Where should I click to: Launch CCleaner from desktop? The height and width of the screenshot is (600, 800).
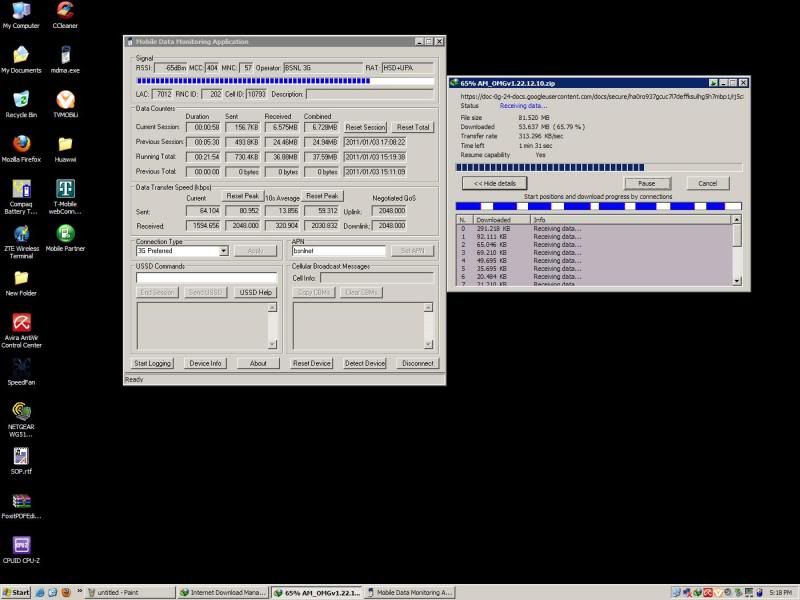click(65, 15)
